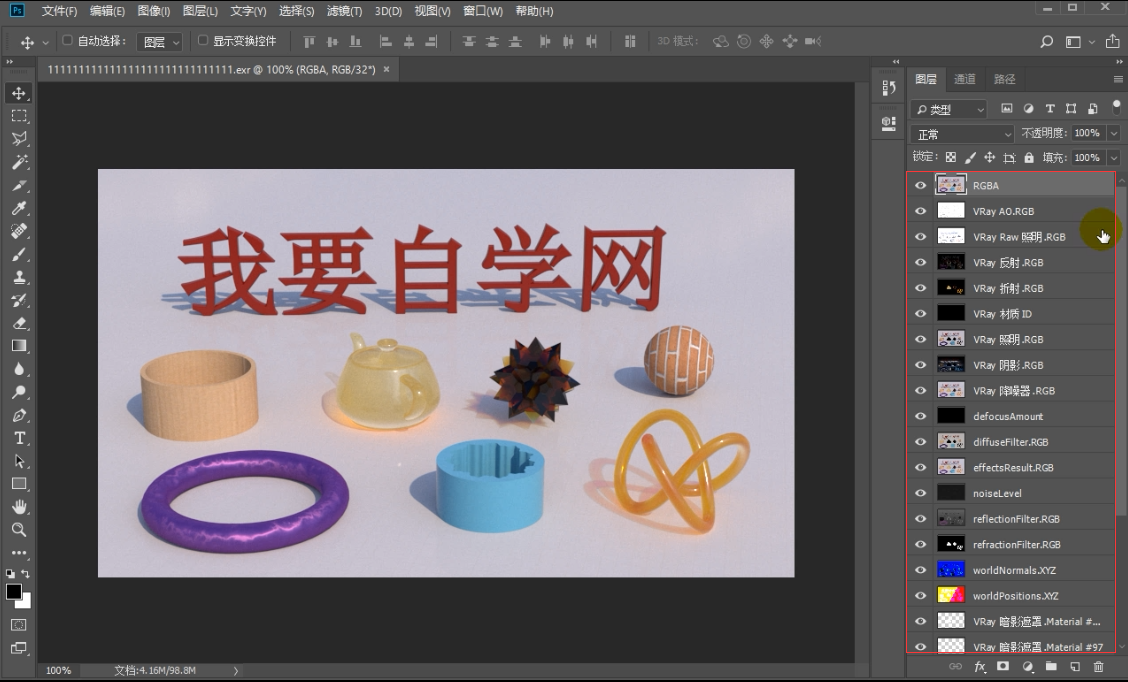Toggle visibility of the worldNormals.XYZ layer
This screenshot has width=1128, height=682.
click(920, 569)
